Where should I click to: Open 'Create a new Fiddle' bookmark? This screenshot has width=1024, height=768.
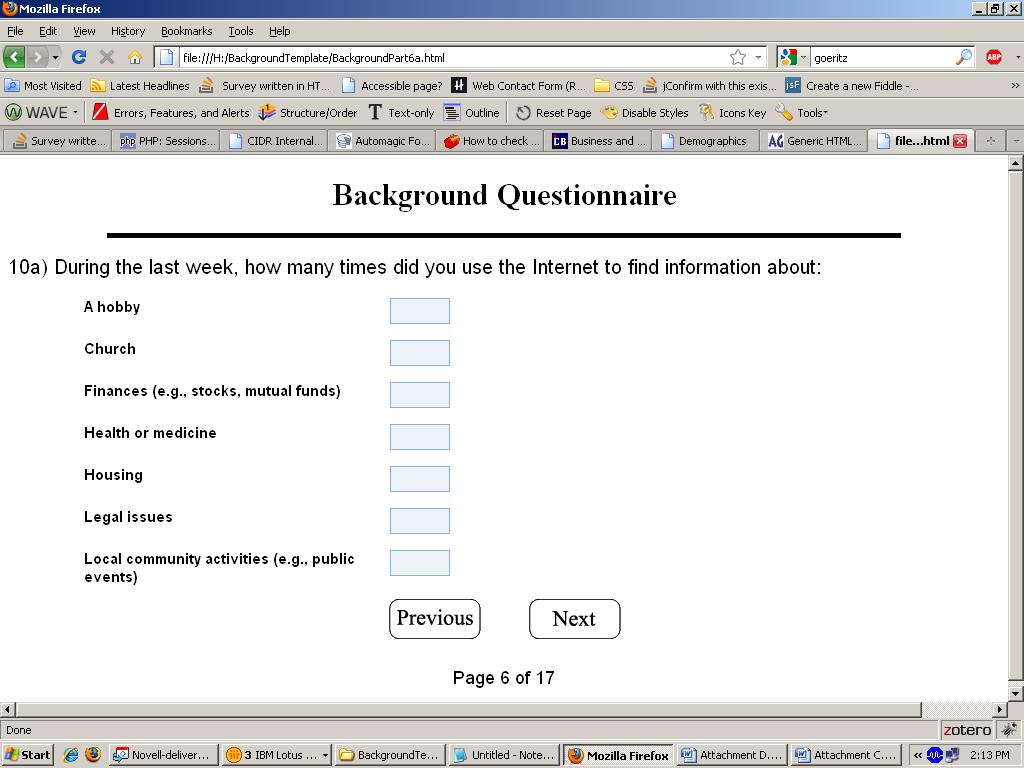852,86
